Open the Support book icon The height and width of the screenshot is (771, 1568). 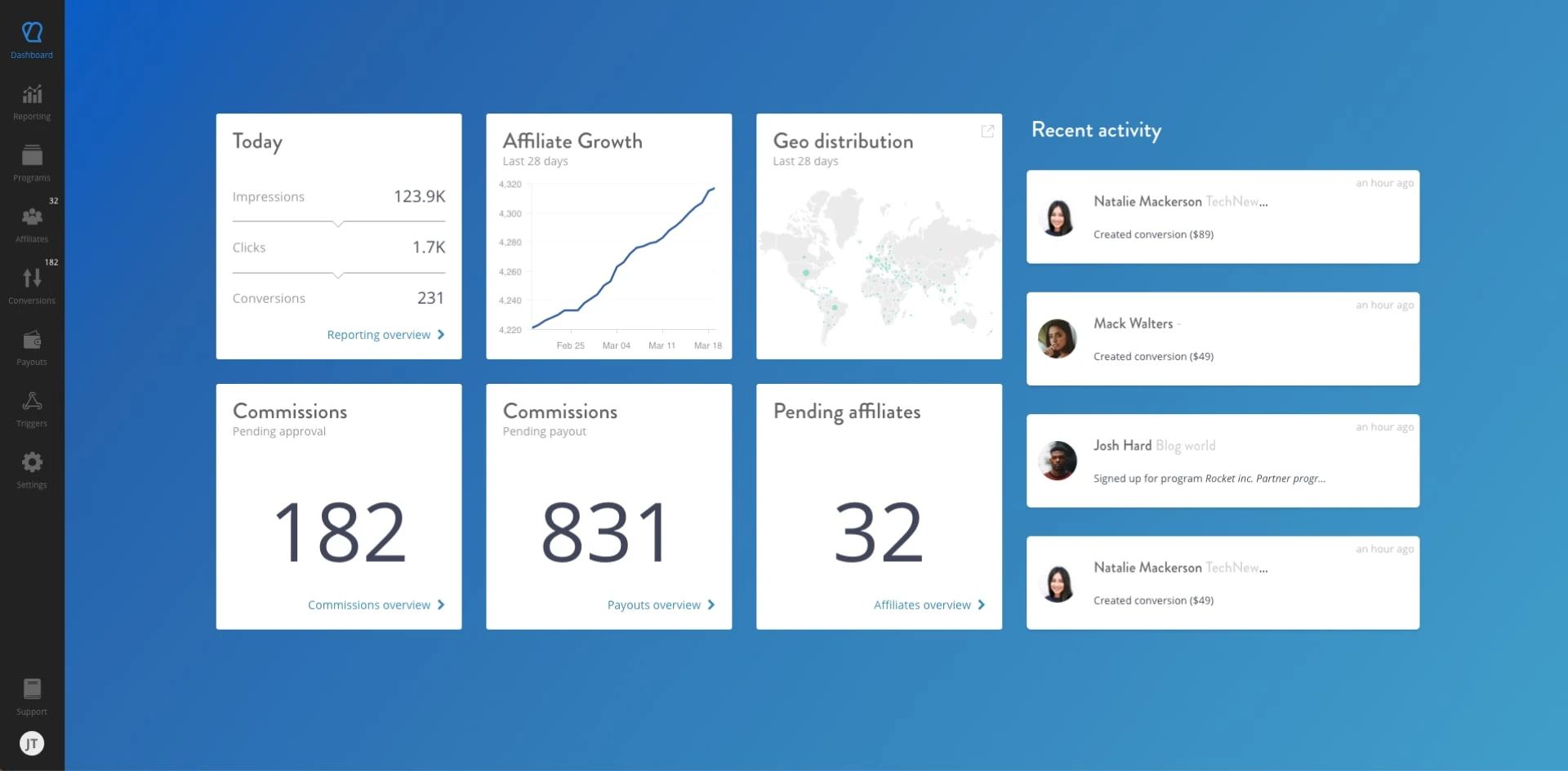pyautogui.click(x=32, y=690)
